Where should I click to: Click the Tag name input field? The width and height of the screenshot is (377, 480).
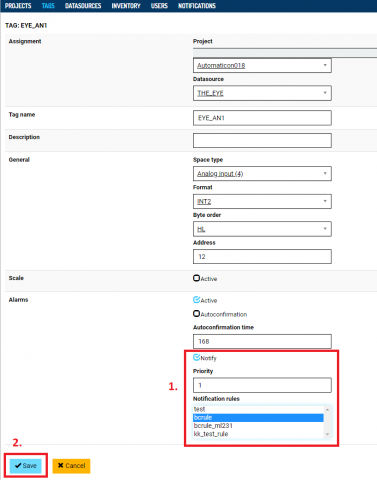[262, 118]
